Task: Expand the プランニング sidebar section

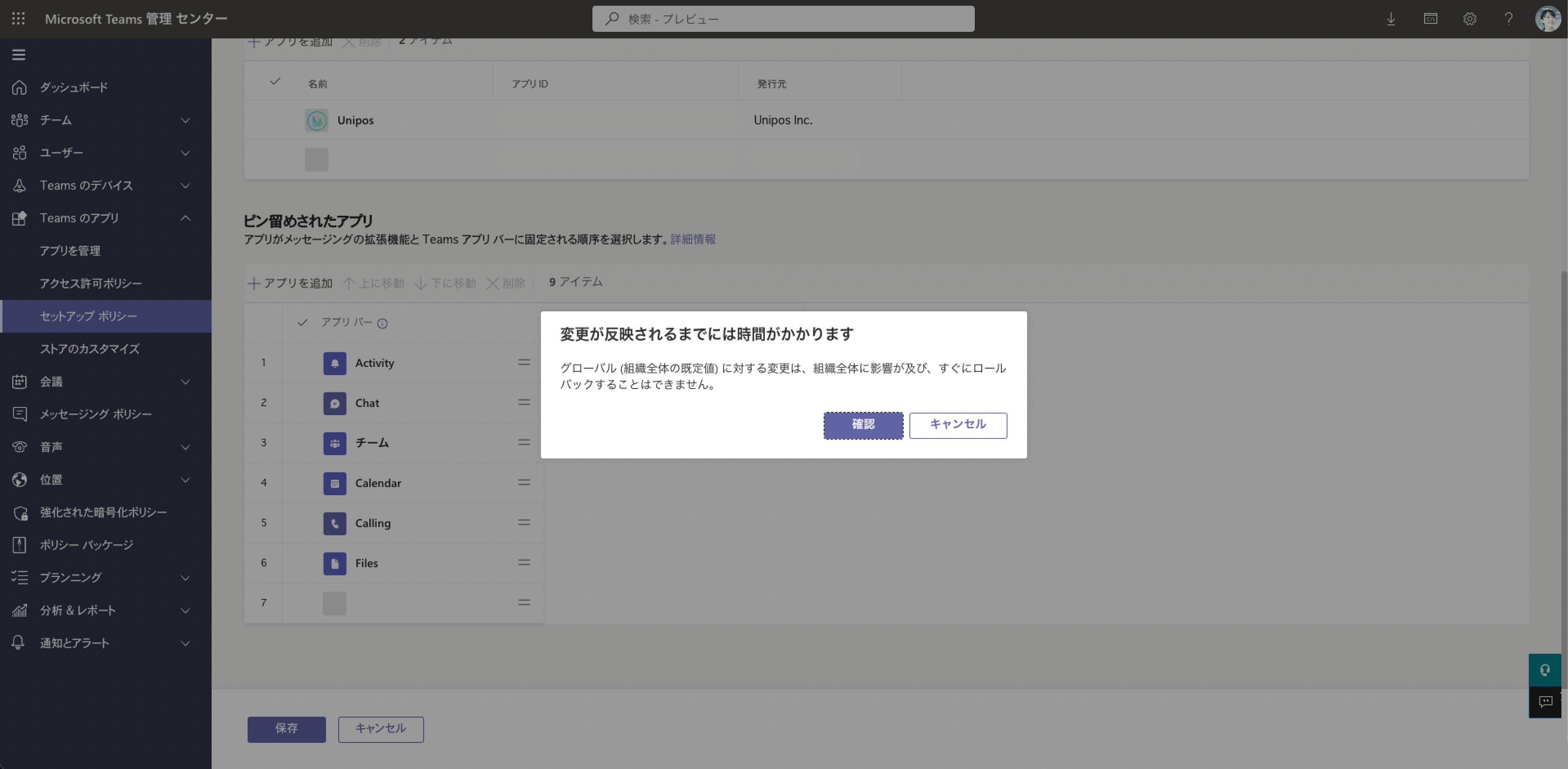Action: click(x=185, y=578)
